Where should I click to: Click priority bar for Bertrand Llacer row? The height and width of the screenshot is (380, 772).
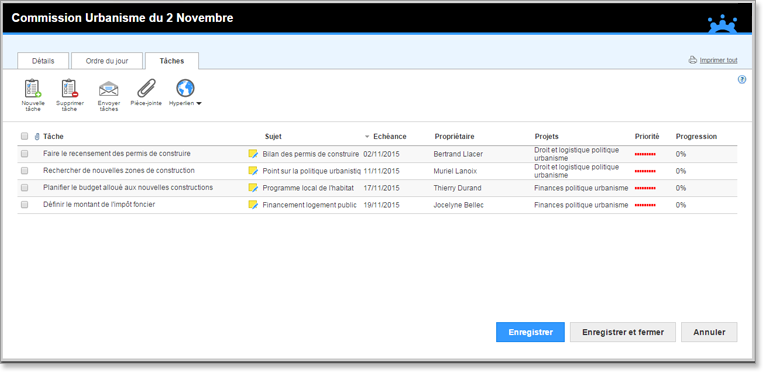pyautogui.click(x=645, y=155)
